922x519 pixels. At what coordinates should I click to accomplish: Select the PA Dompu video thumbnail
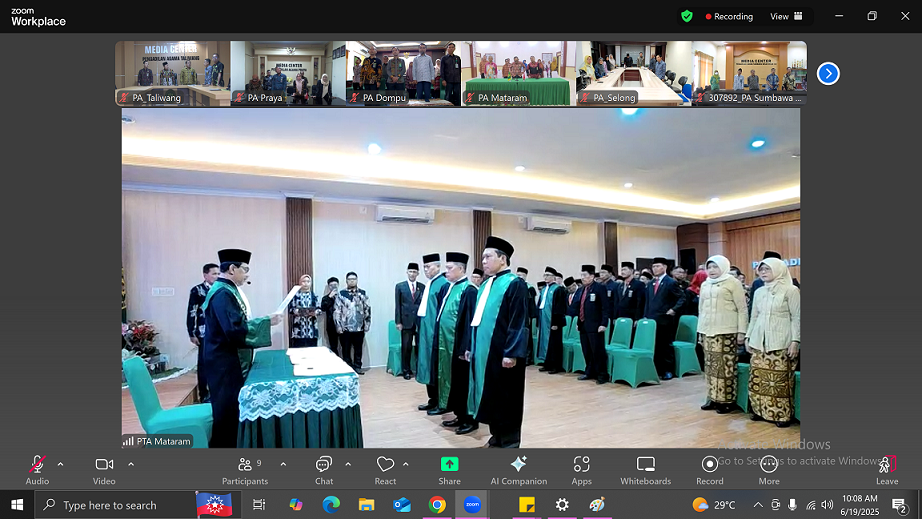(403, 73)
